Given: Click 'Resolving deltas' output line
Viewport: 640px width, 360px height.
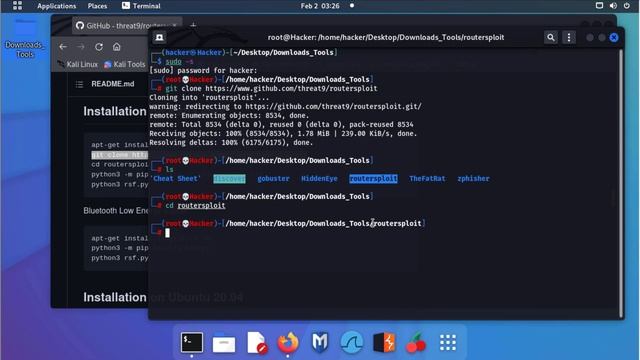Looking at the screenshot, I should 231,143.
